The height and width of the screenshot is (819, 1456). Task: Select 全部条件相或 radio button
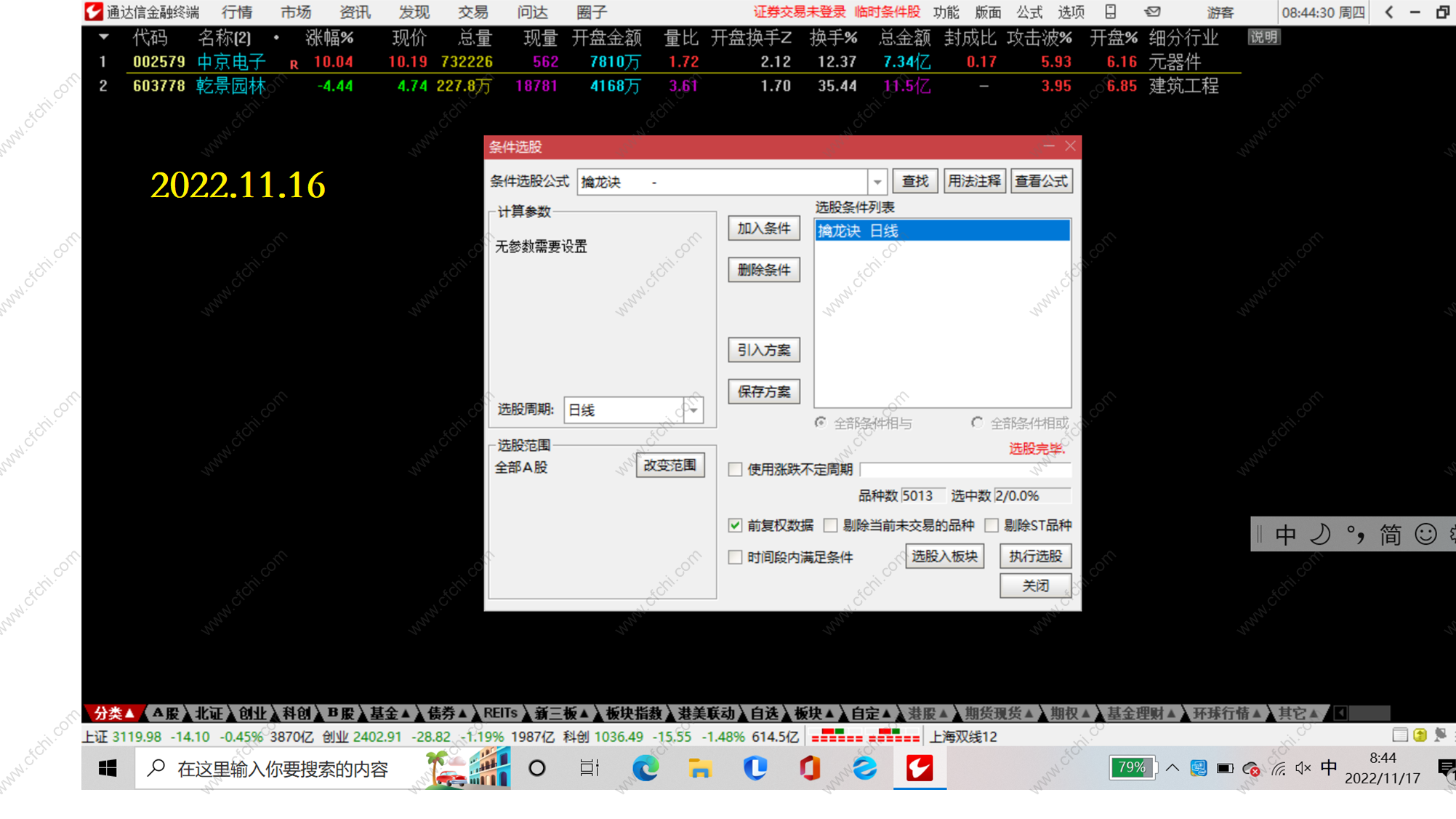(x=977, y=423)
